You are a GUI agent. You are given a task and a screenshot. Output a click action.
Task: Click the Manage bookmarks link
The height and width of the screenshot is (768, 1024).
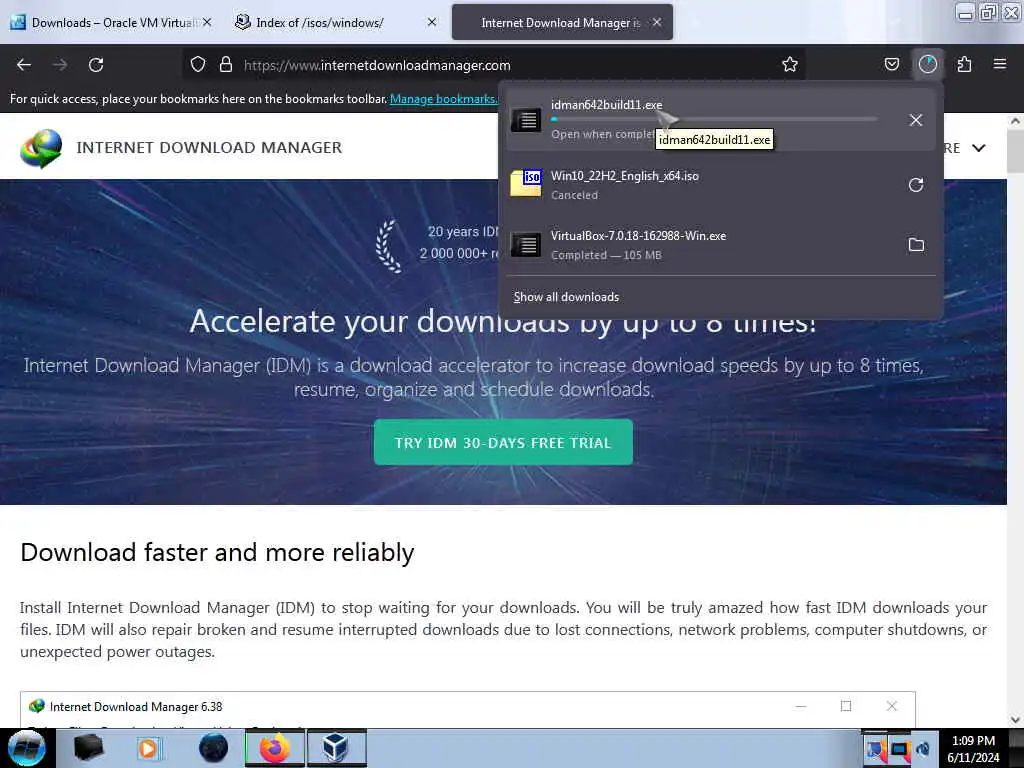(443, 99)
